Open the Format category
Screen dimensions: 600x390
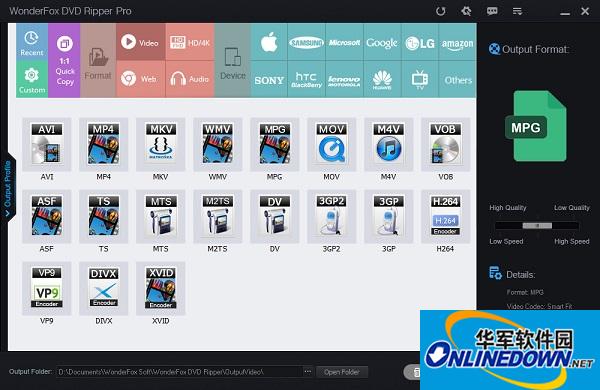click(x=98, y=60)
